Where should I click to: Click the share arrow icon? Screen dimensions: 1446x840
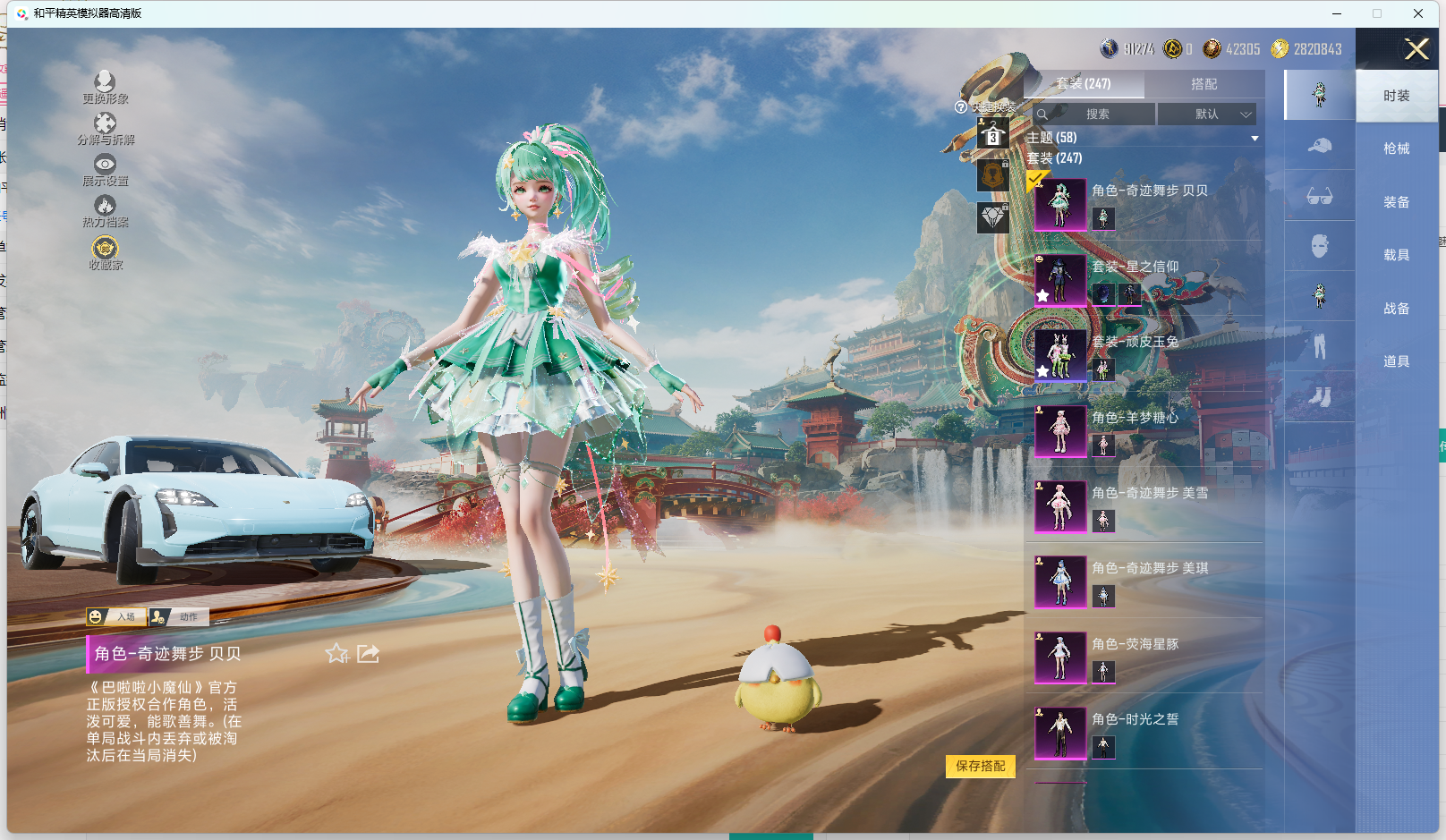(368, 654)
